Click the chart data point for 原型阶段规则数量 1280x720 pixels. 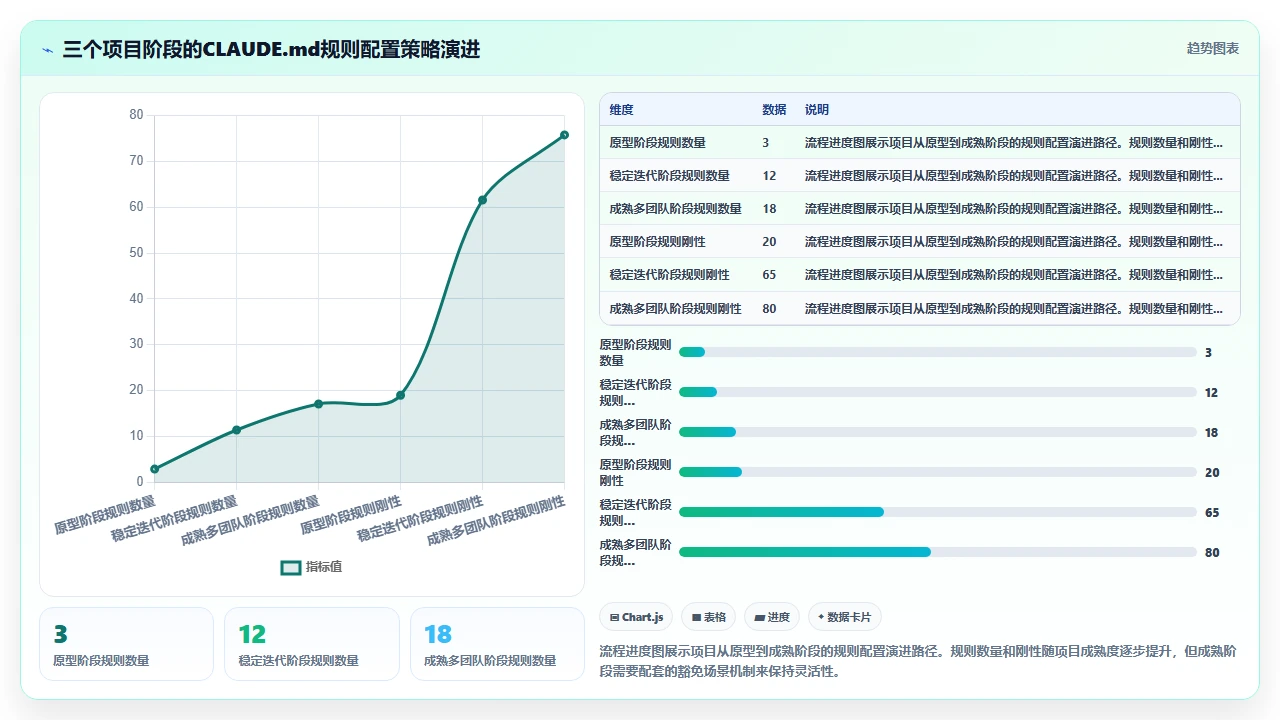click(155, 469)
